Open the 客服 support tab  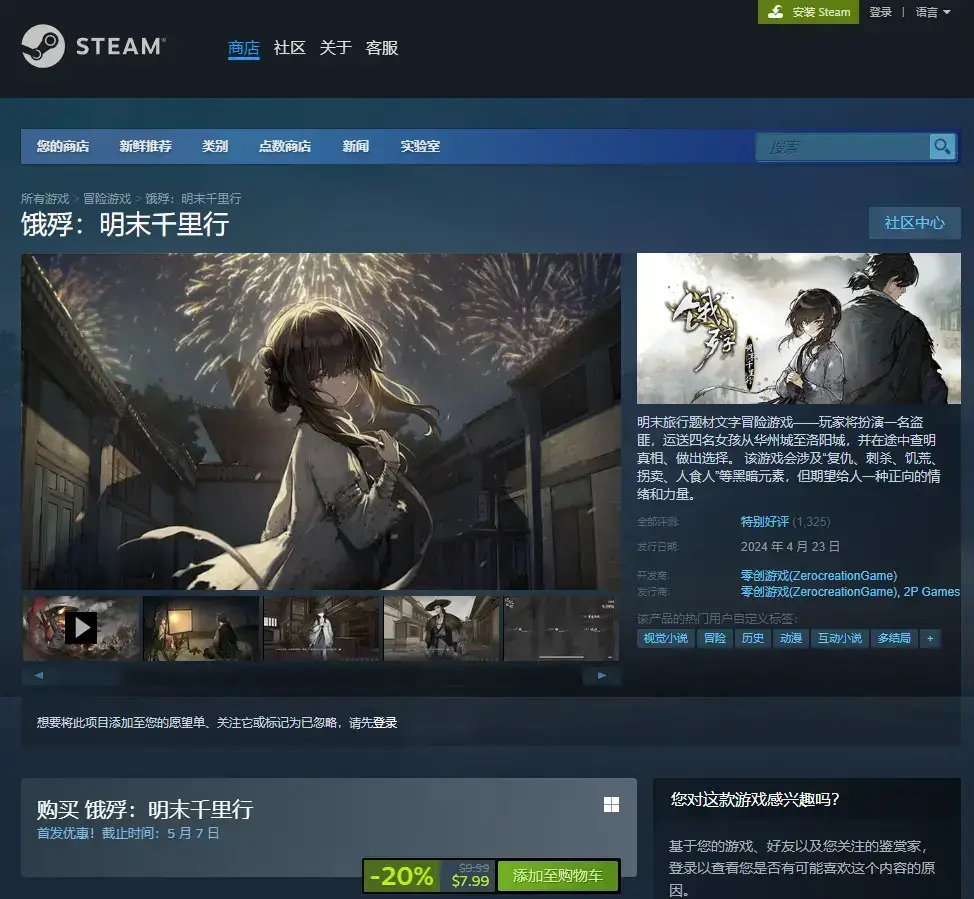(x=382, y=48)
